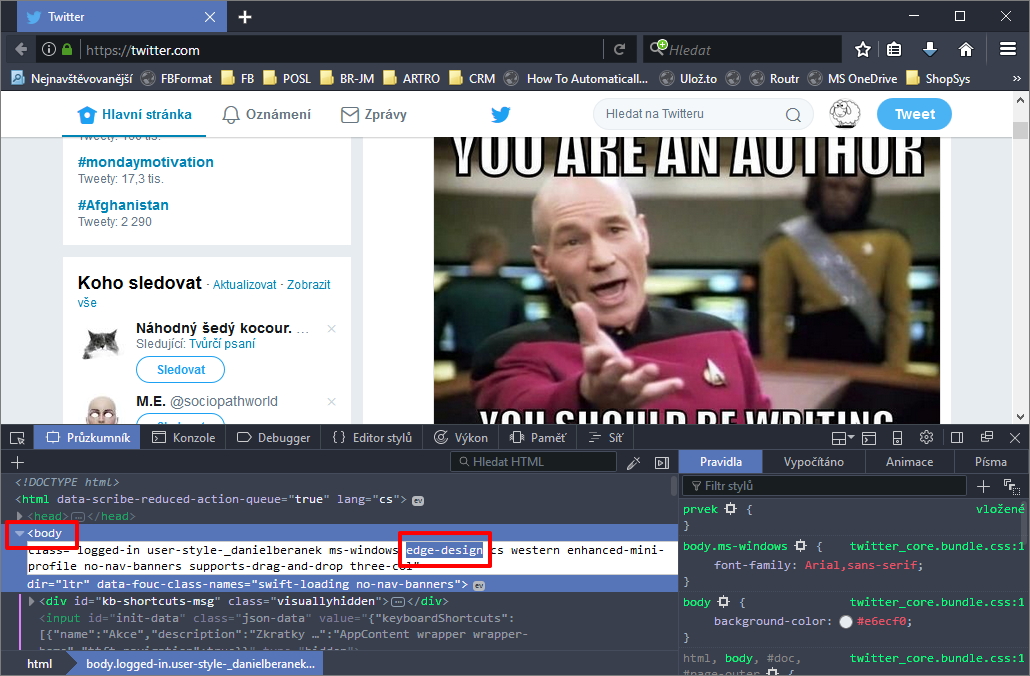Open the Animace sidebar tab
The height and width of the screenshot is (676, 1030).
909,462
